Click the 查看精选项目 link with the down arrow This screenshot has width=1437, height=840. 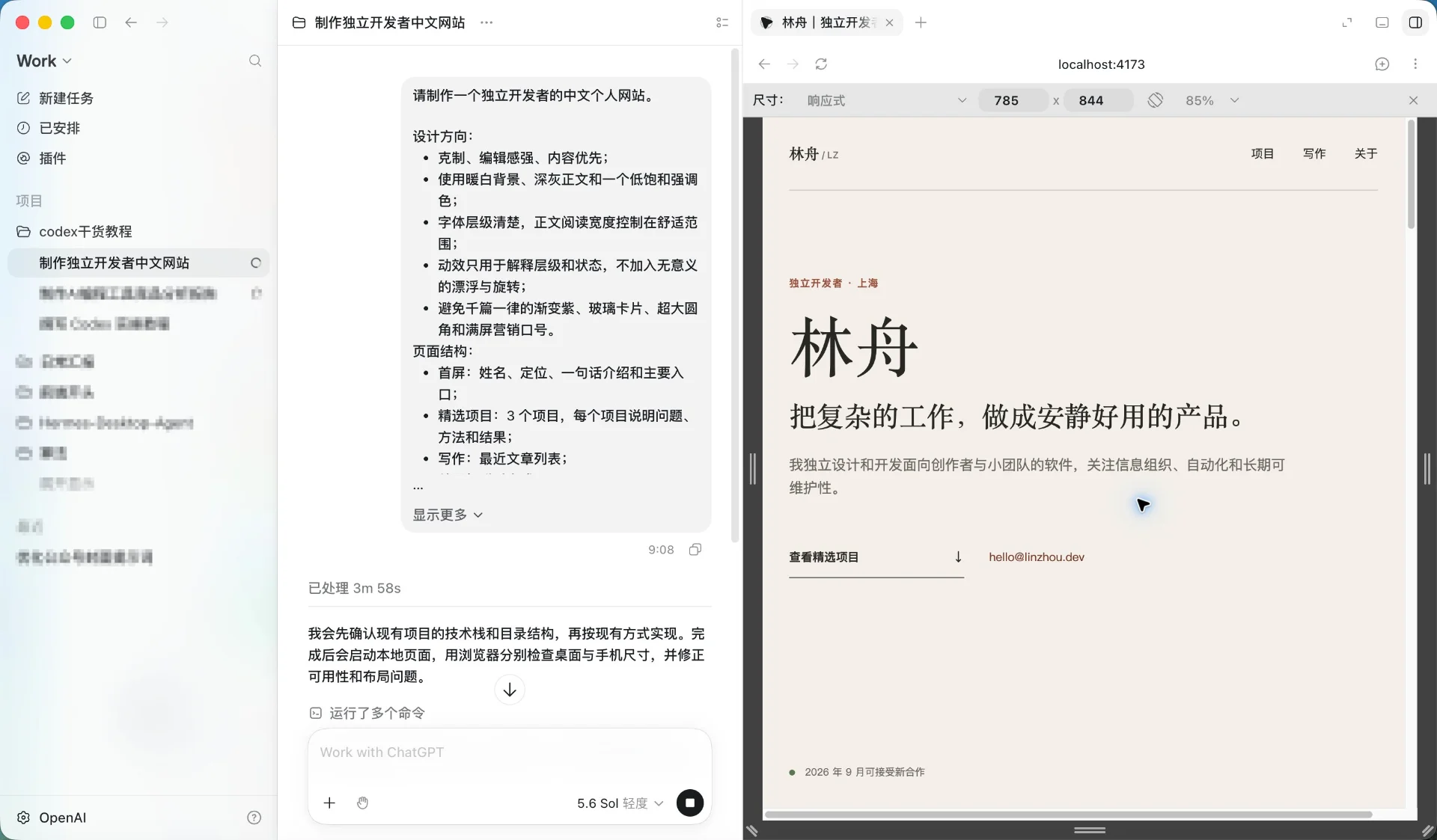(876, 557)
